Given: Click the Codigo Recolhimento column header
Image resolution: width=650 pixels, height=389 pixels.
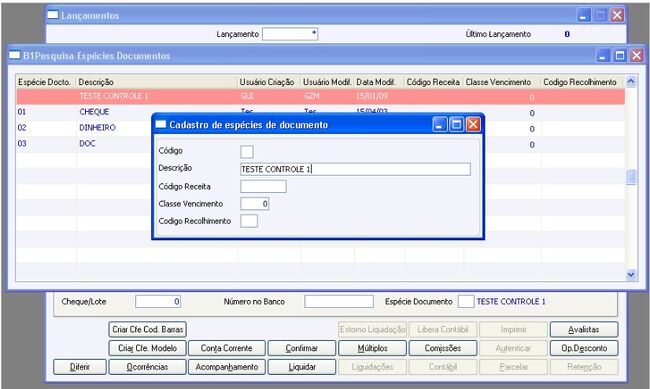Looking at the screenshot, I should pos(582,82).
